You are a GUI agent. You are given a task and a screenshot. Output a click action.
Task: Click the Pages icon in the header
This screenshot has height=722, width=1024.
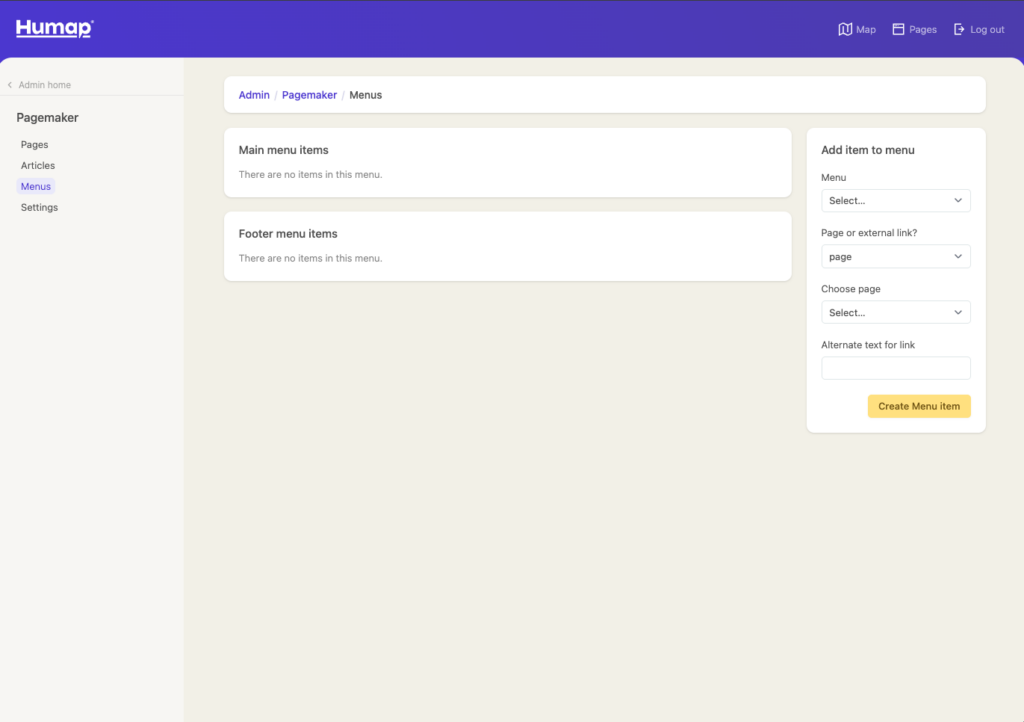point(898,30)
